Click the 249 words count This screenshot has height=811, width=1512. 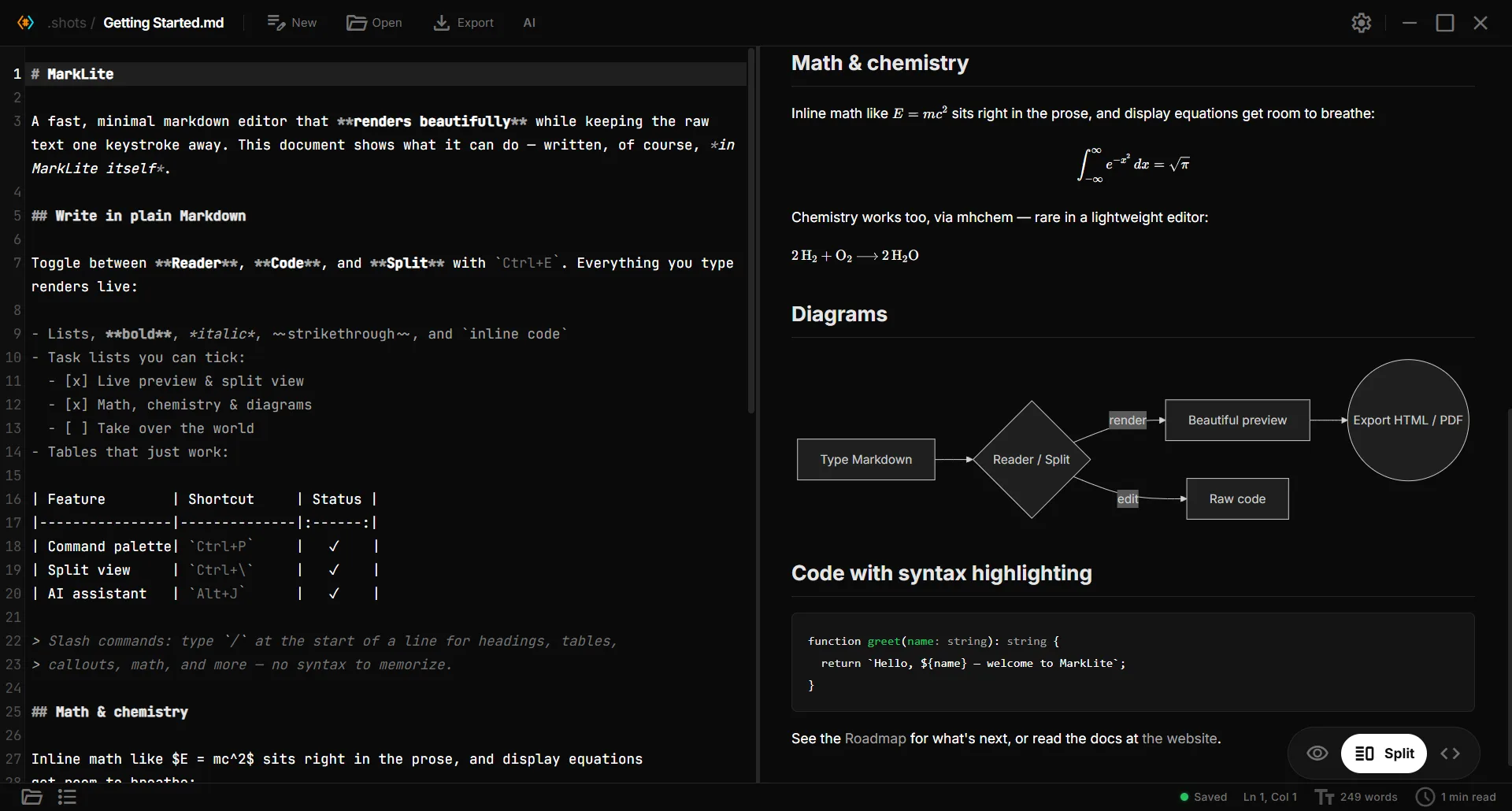1357,797
